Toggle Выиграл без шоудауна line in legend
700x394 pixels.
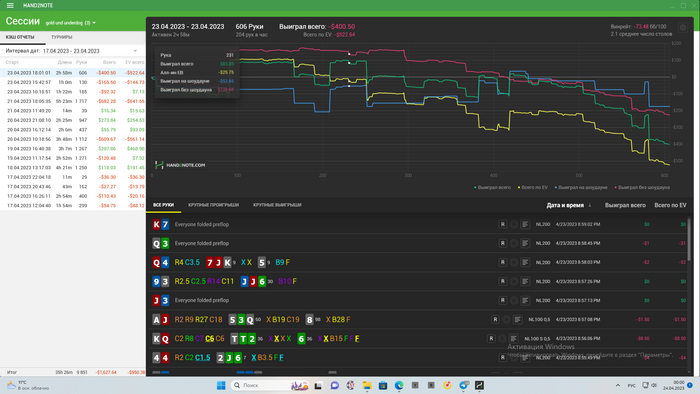click(x=642, y=187)
